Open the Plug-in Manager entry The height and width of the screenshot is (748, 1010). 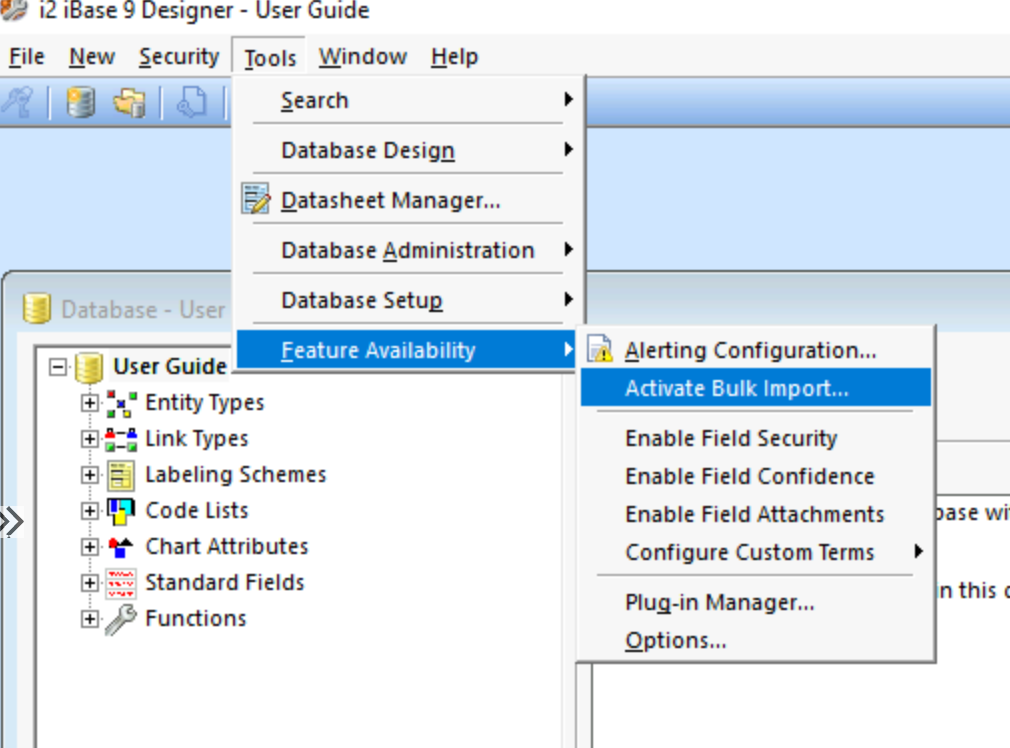[x=719, y=602]
